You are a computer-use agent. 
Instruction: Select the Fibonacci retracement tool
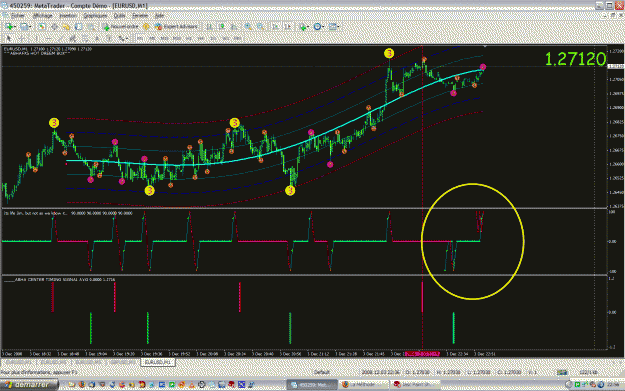click(x=85, y=39)
